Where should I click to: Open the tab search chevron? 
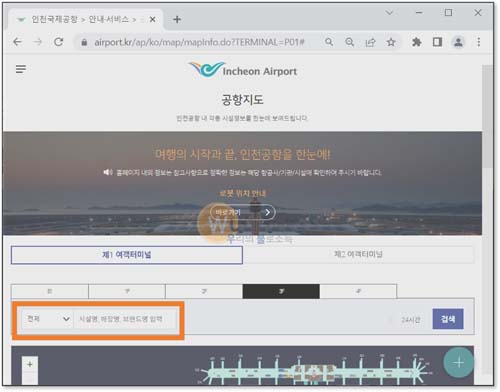coord(389,13)
